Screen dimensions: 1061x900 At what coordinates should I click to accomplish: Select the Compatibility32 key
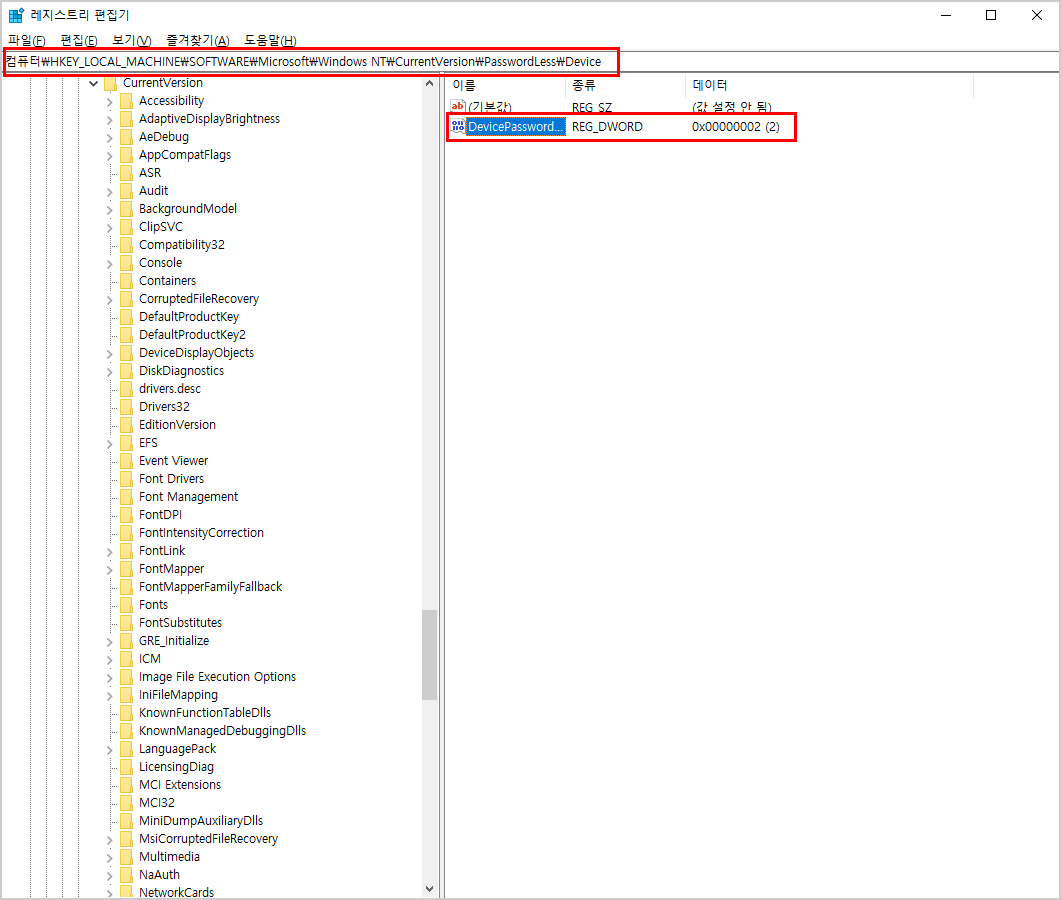(x=181, y=244)
